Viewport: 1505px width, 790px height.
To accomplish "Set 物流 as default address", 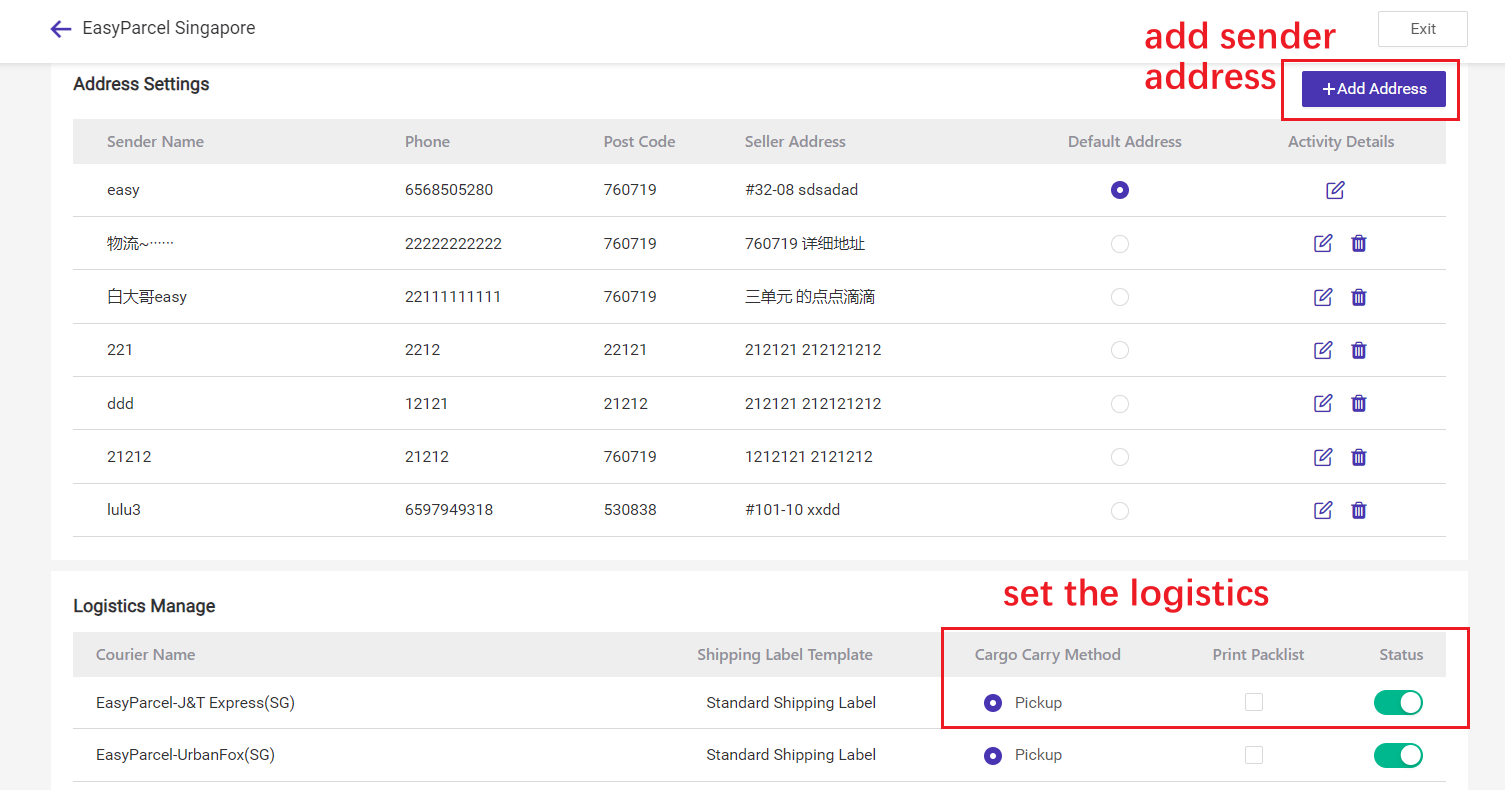I will (x=1120, y=244).
